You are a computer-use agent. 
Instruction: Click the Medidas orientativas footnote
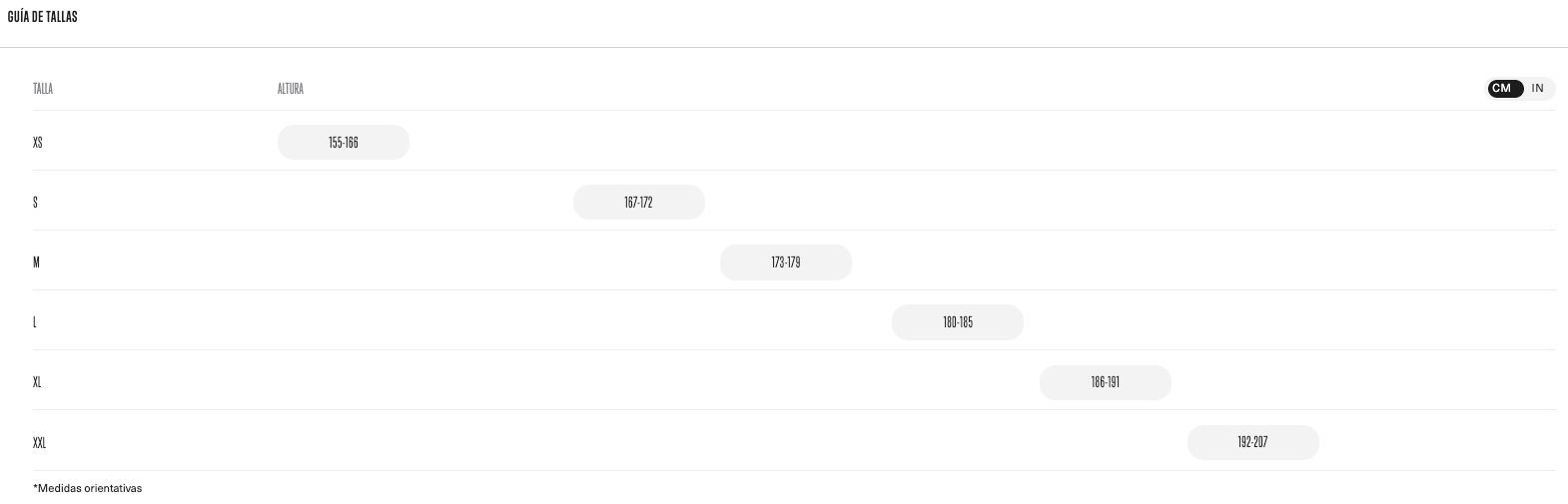[x=88, y=489]
